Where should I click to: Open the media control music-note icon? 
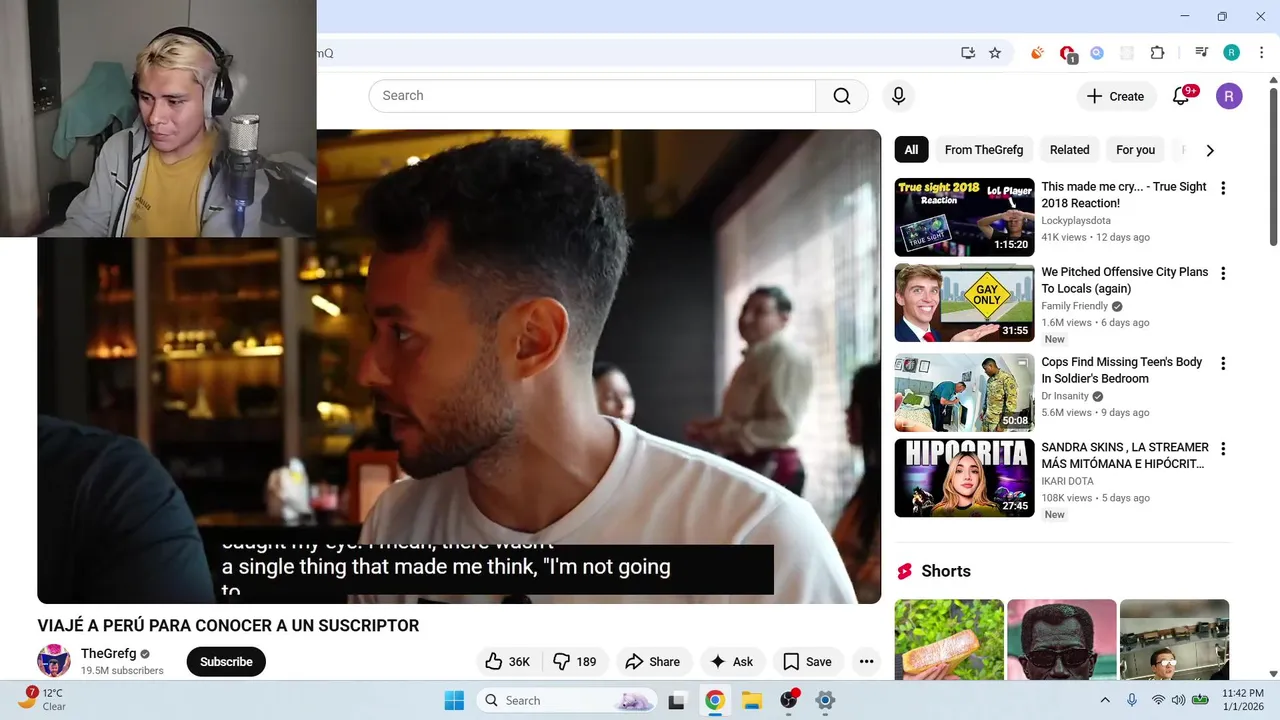click(x=1201, y=53)
